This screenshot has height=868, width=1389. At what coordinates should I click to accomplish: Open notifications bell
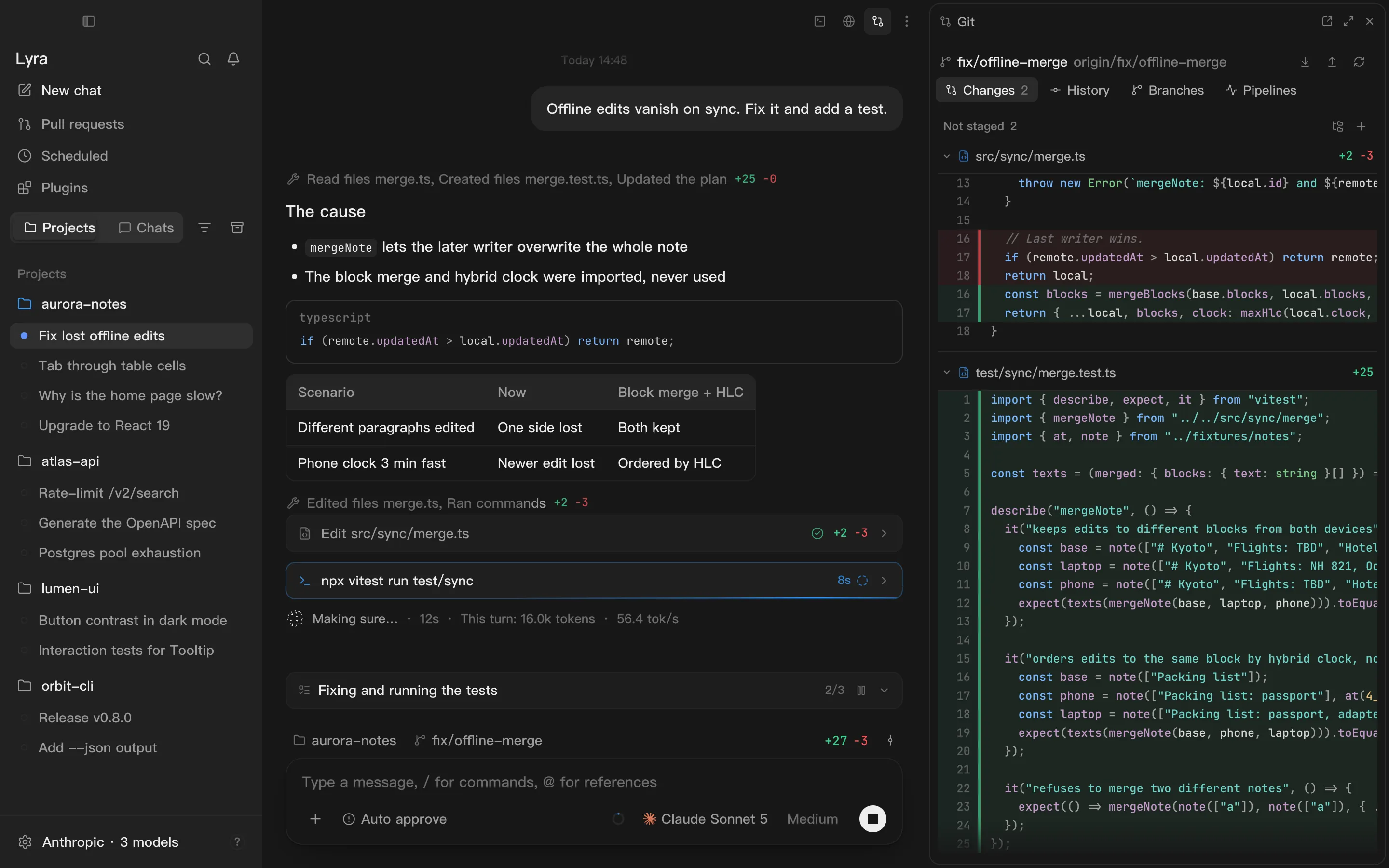(x=233, y=58)
